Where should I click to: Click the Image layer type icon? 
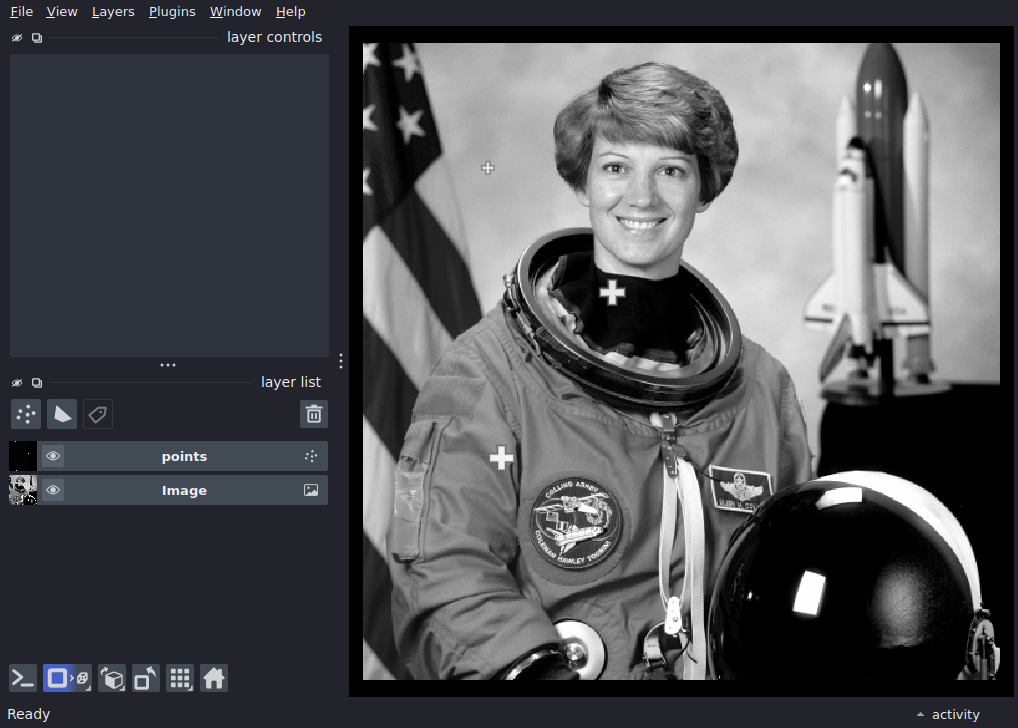[311, 490]
